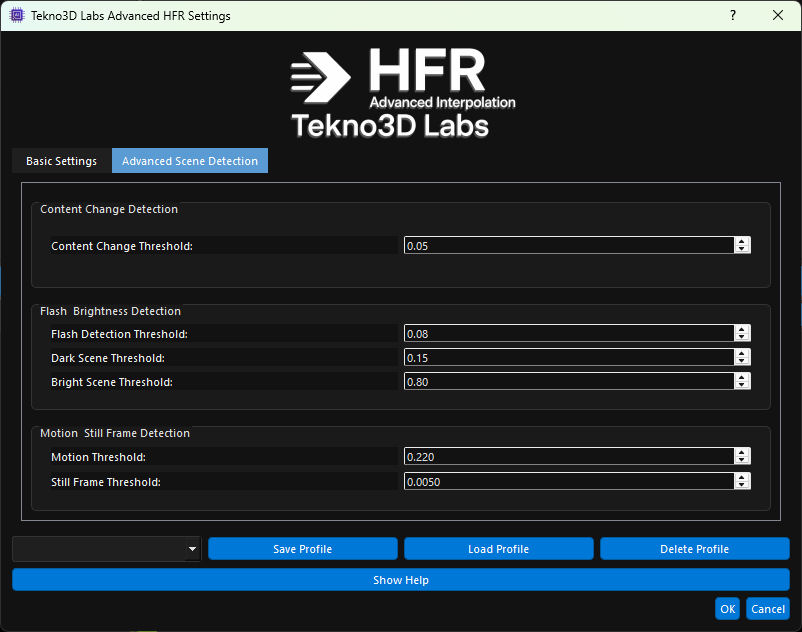This screenshot has width=802, height=632.
Task: Increase the Dark Scene Threshold with the up arrow
Action: click(742, 353)
